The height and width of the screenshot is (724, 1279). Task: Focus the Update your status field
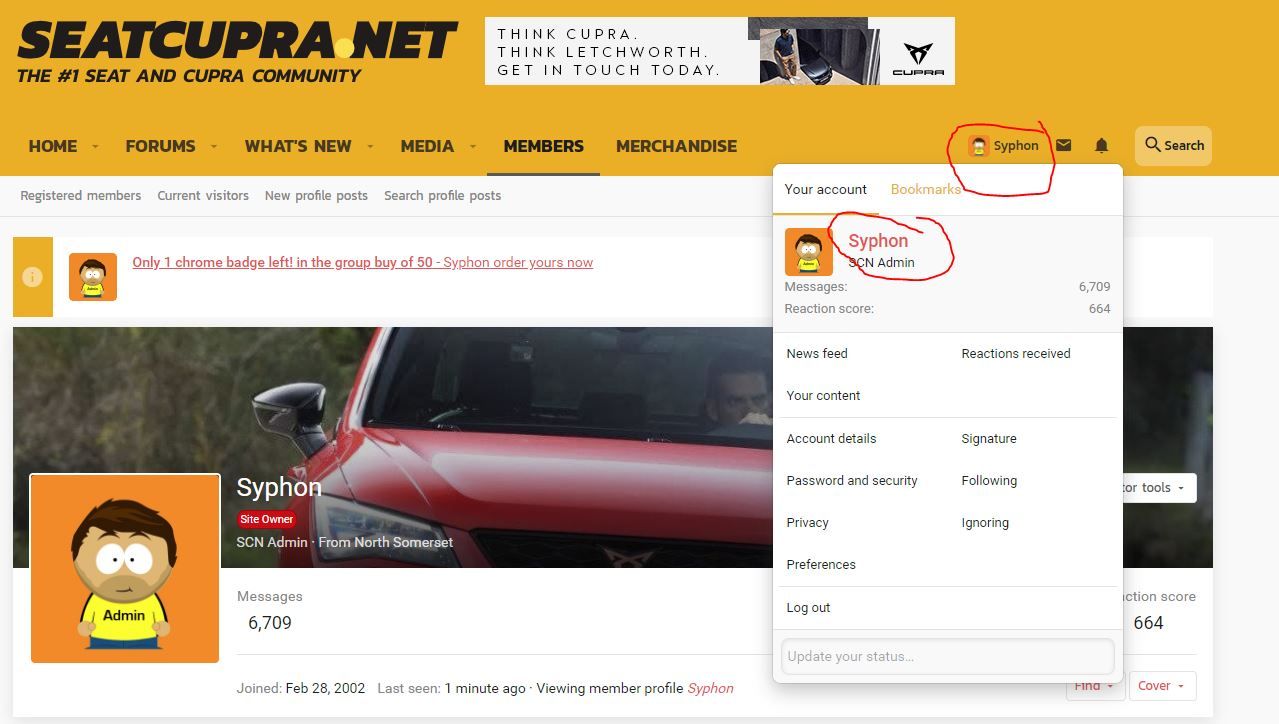tap(947, 657)
